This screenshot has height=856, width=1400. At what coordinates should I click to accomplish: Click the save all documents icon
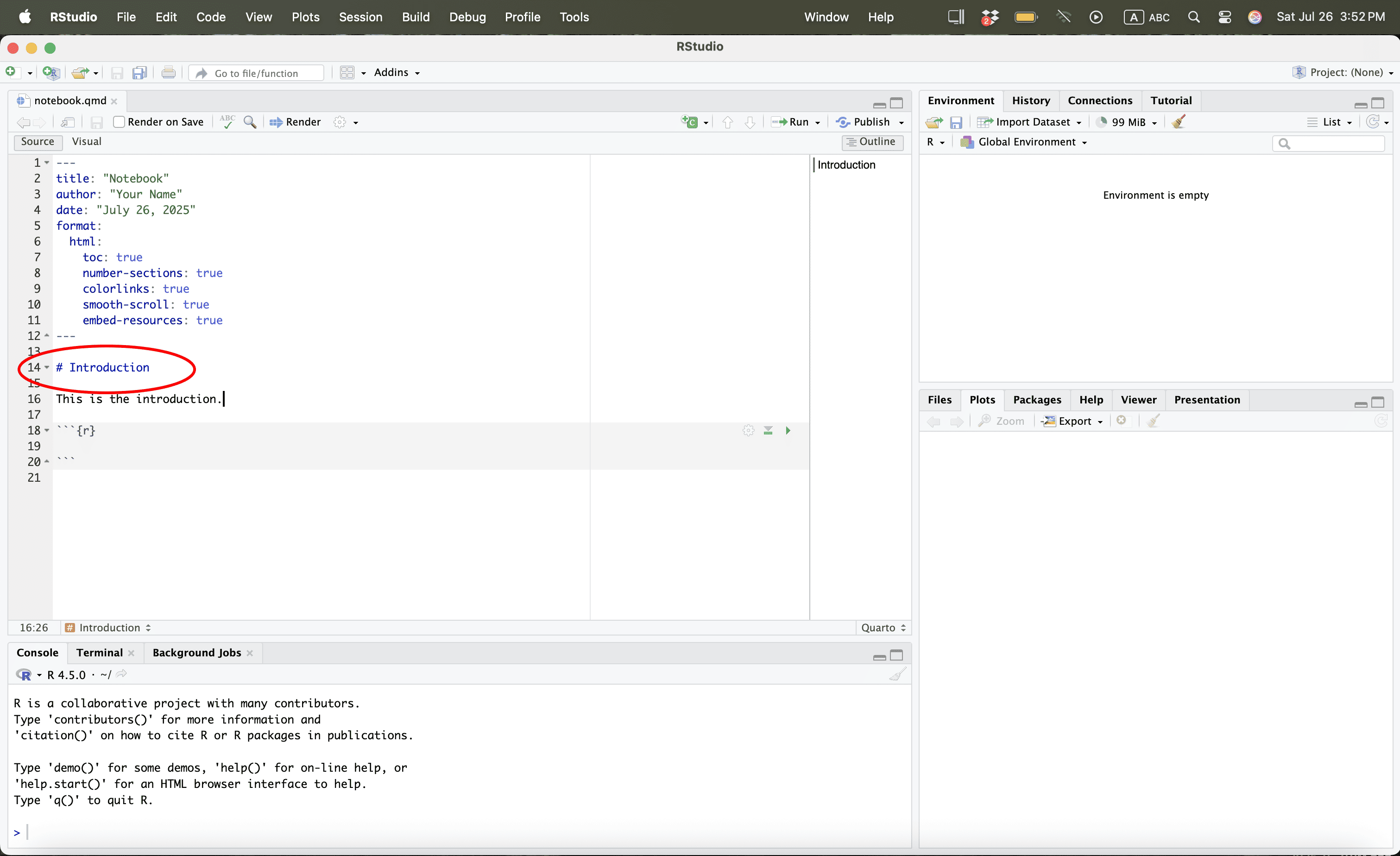(x=140, y=73)
